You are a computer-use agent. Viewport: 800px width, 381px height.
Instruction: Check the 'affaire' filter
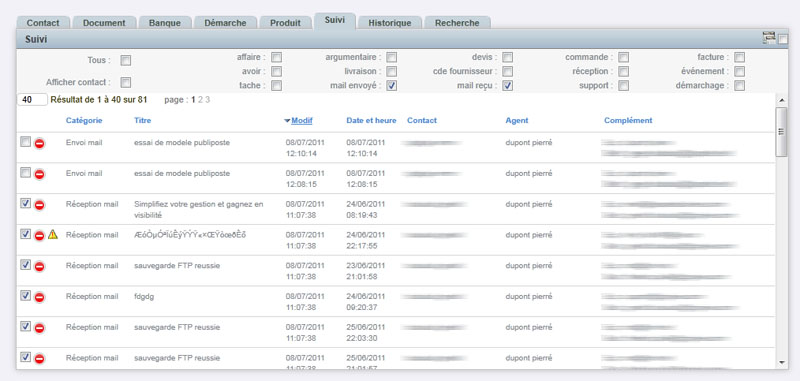(x=277, y=57)
